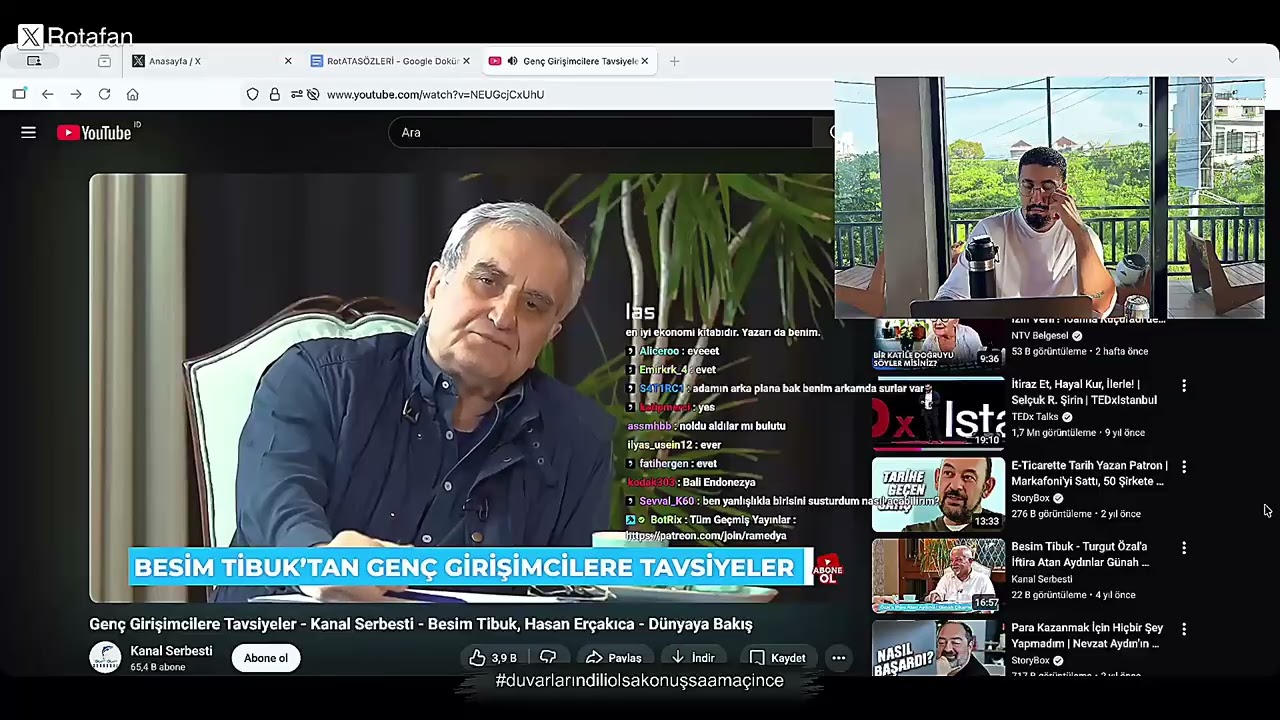The width and height of the screenshot is (1280, 720).
Task: Open the Kanal Serbesti channel avatar
Action: (x=105, y=657)
